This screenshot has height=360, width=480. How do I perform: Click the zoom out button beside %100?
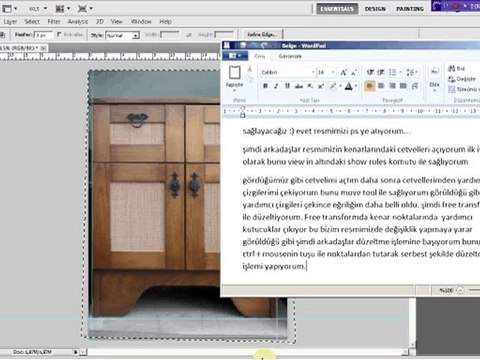460,290
